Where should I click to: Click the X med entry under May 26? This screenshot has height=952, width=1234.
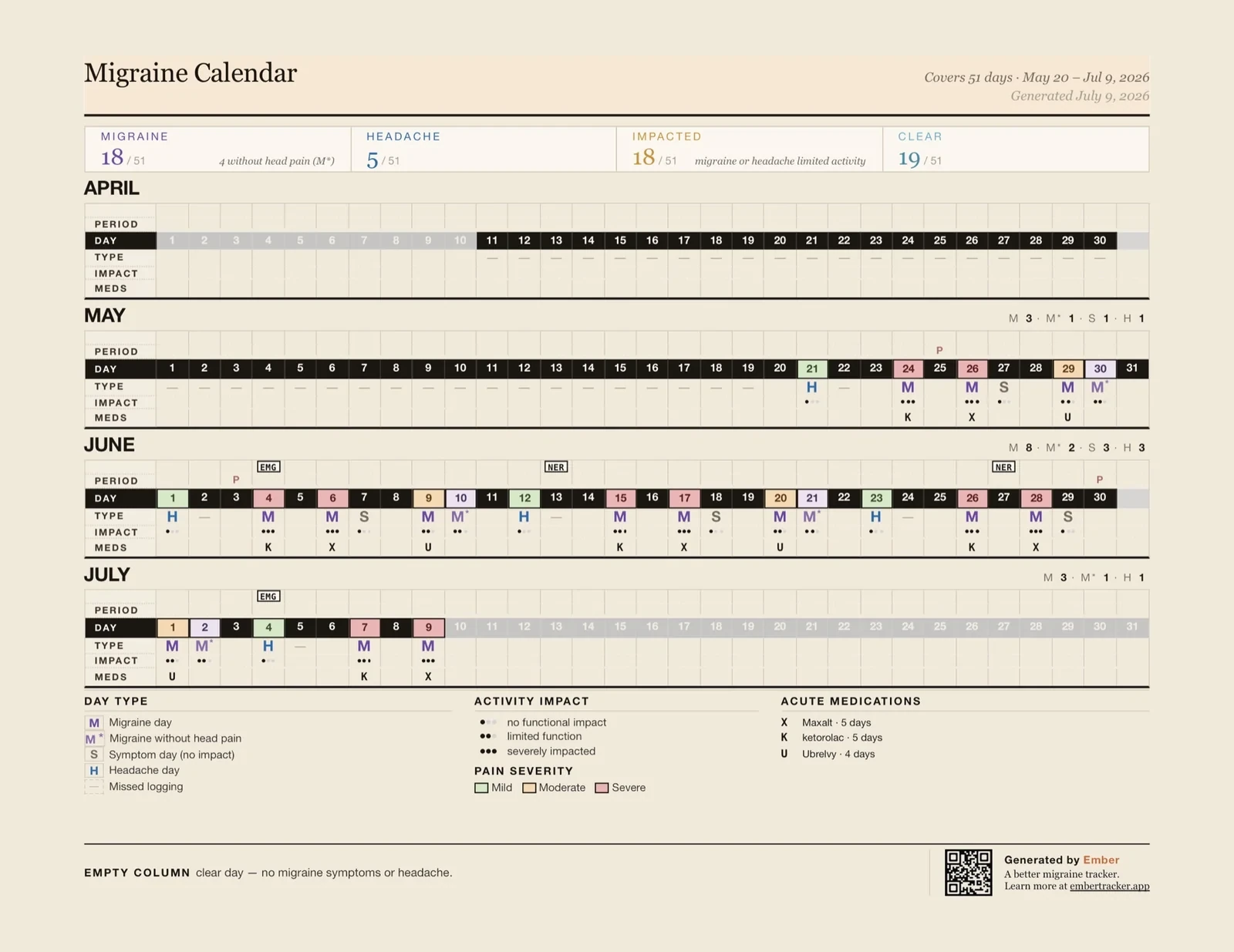[972, 417]
